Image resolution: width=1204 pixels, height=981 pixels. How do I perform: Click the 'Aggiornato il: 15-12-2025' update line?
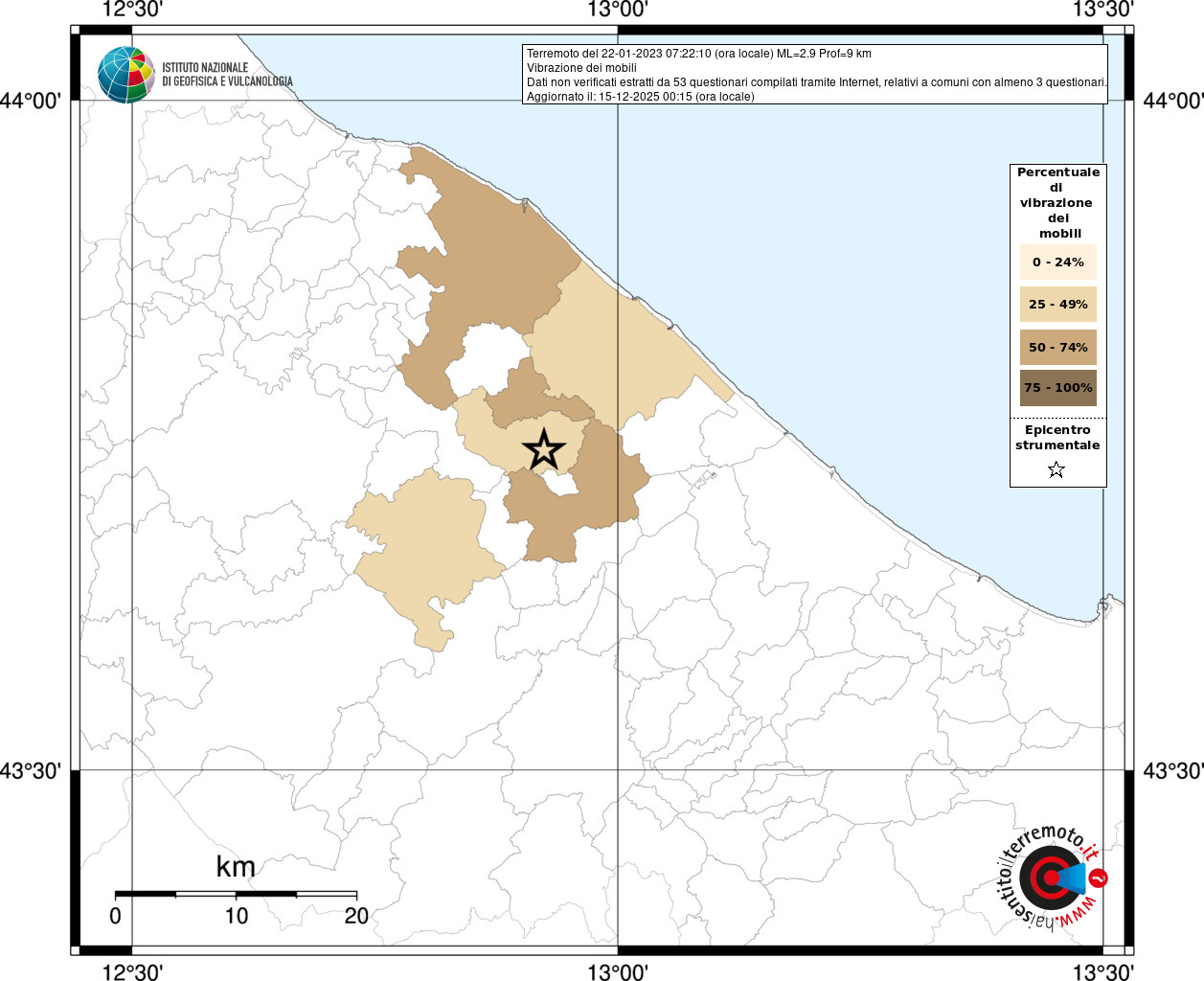(640, 97)
